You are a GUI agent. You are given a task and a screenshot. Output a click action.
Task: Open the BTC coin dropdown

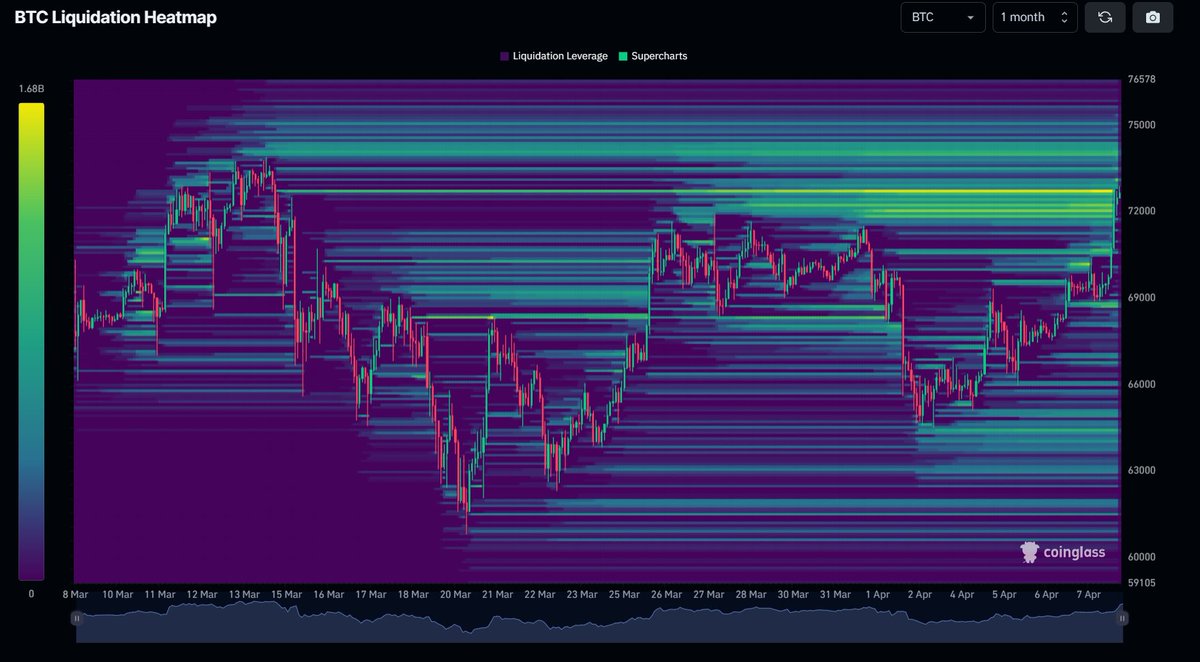942,17
